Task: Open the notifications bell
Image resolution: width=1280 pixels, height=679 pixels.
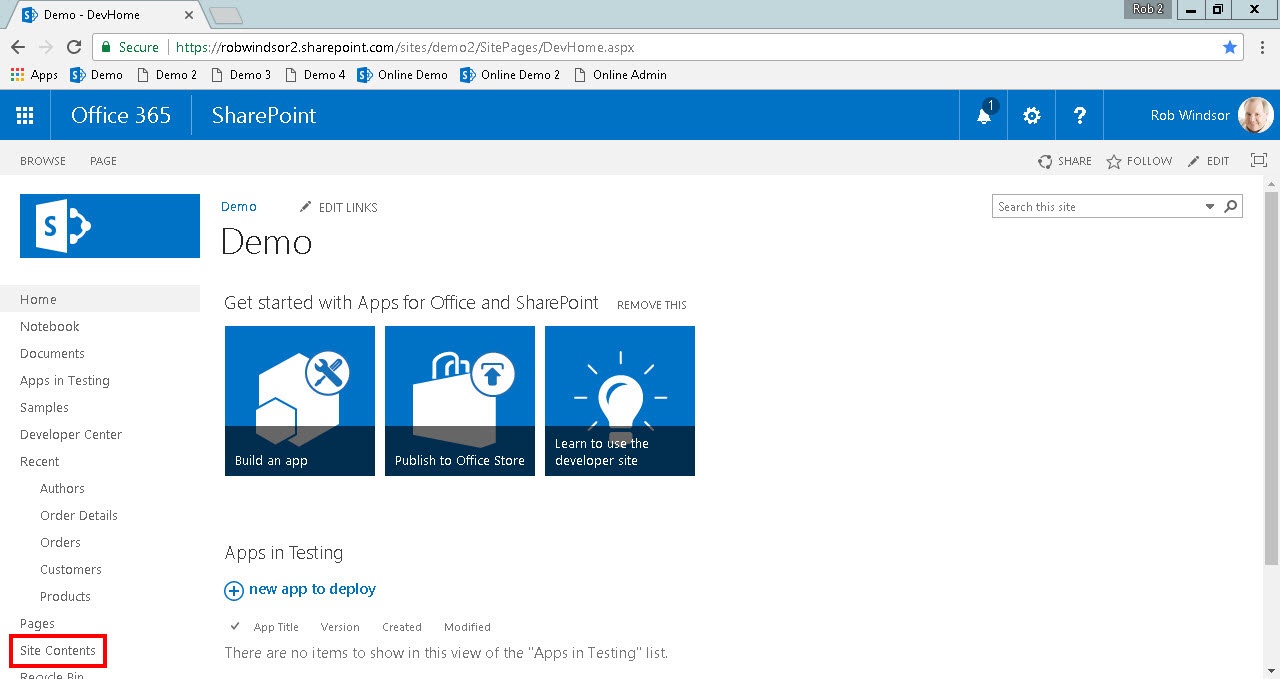Action: [984, 115]
